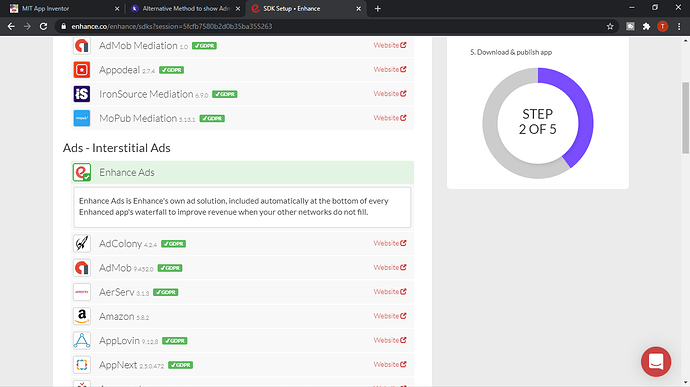Click the Enhance Ads description box

coord(242,207)
